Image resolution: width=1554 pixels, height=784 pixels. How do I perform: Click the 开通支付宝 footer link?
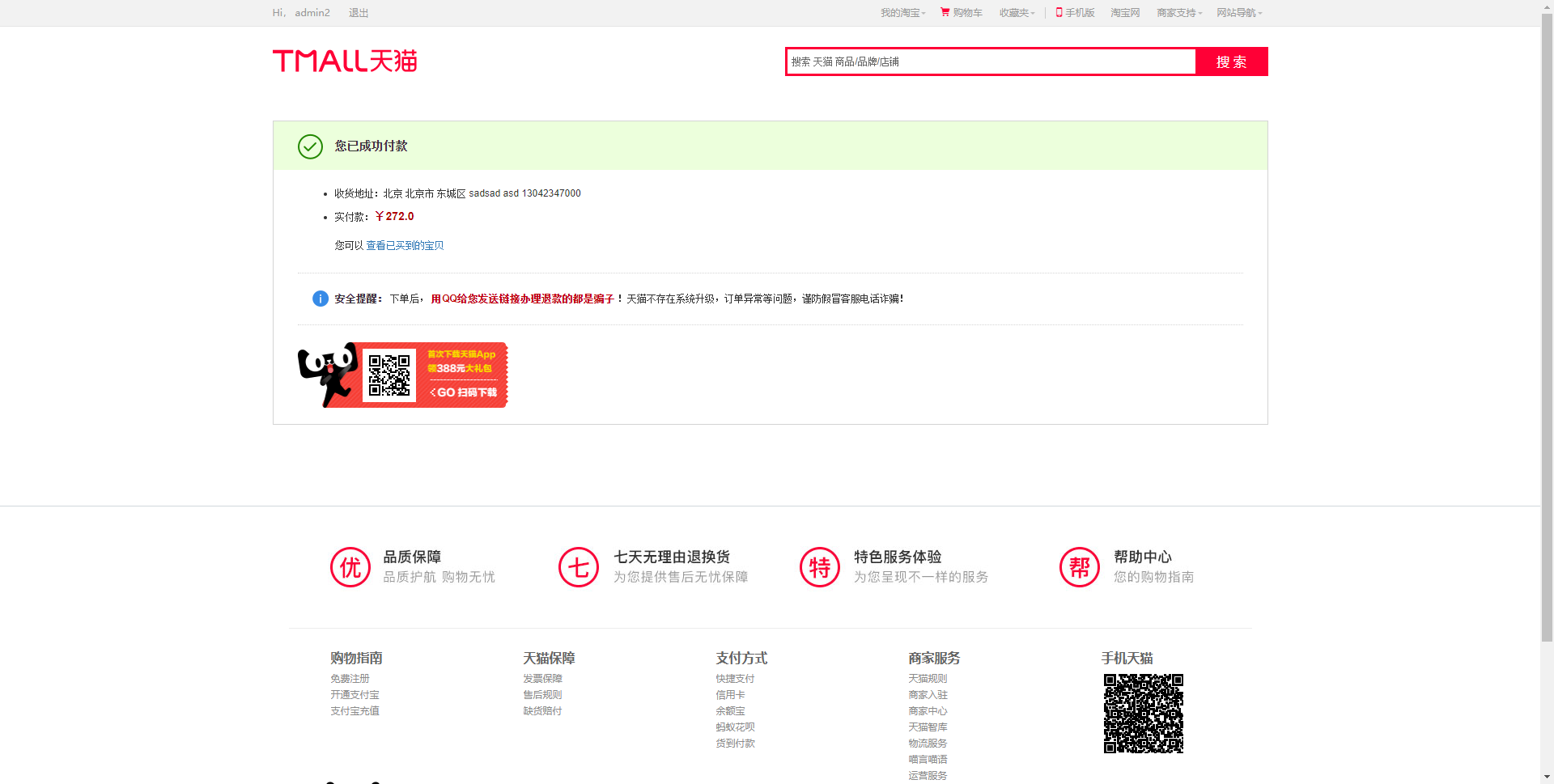click(355, 695)
